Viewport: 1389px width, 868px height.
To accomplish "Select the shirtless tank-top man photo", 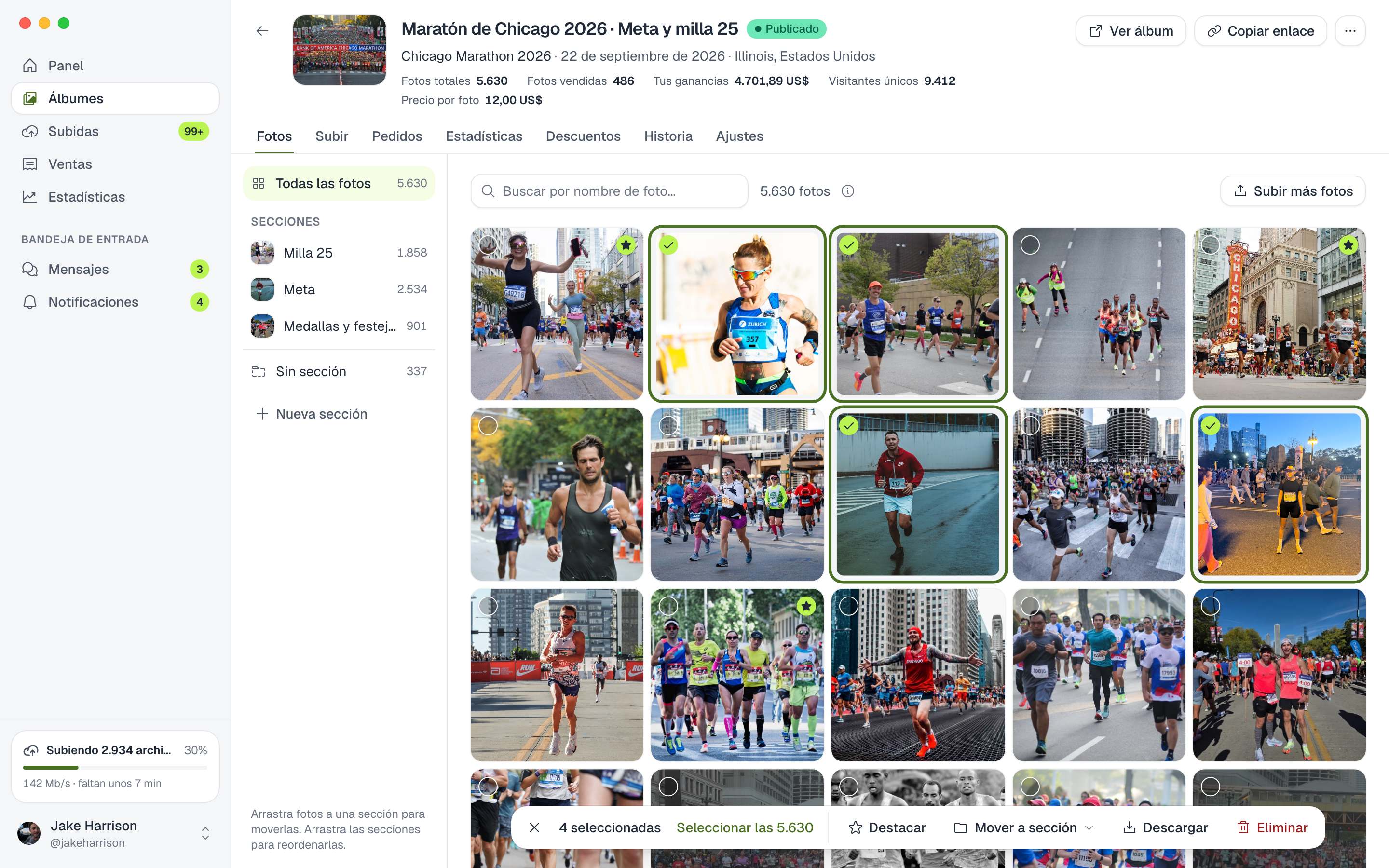I will coord(488,425).
